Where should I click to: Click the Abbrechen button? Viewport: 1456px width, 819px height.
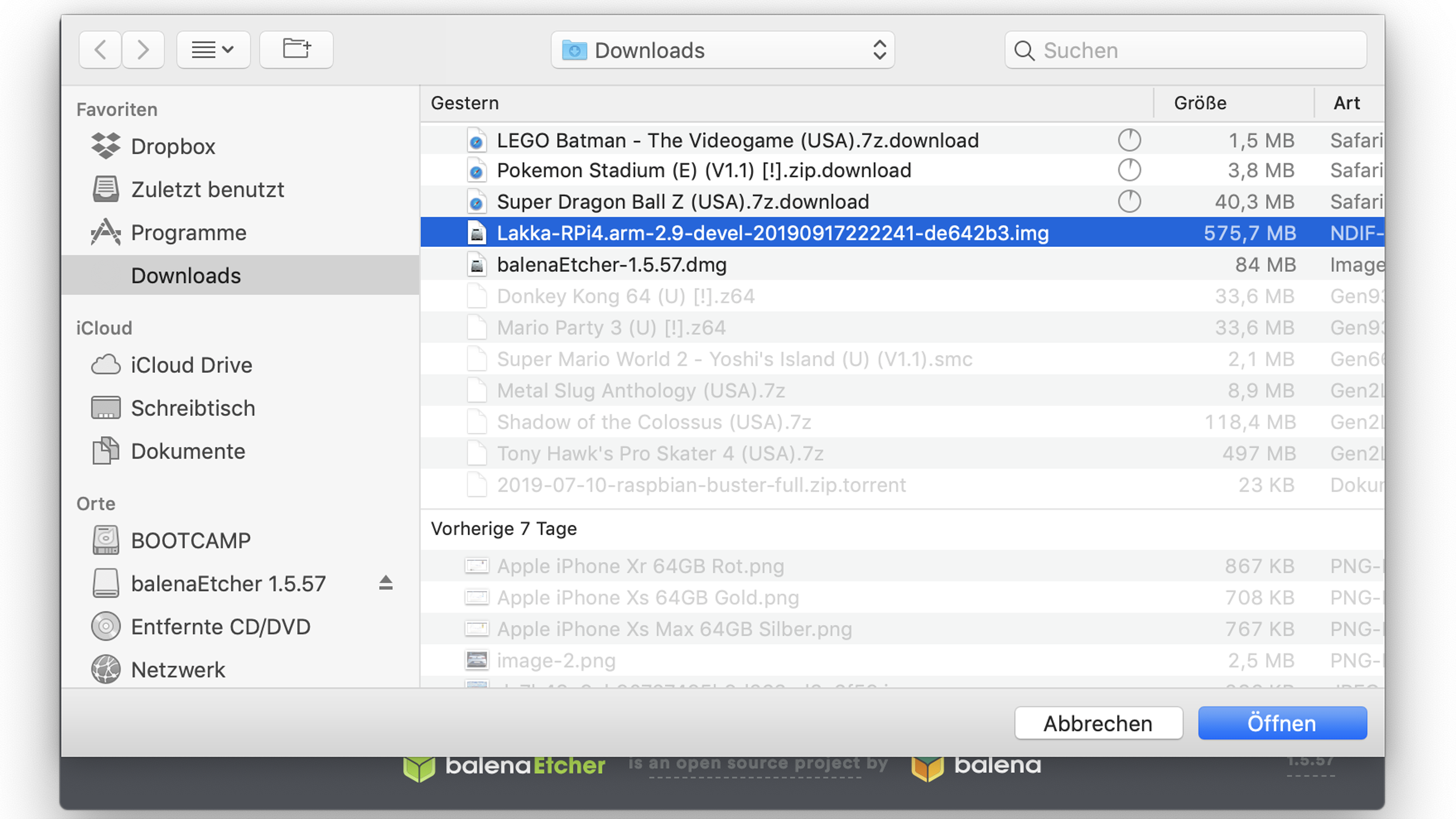pos(1098,723)
